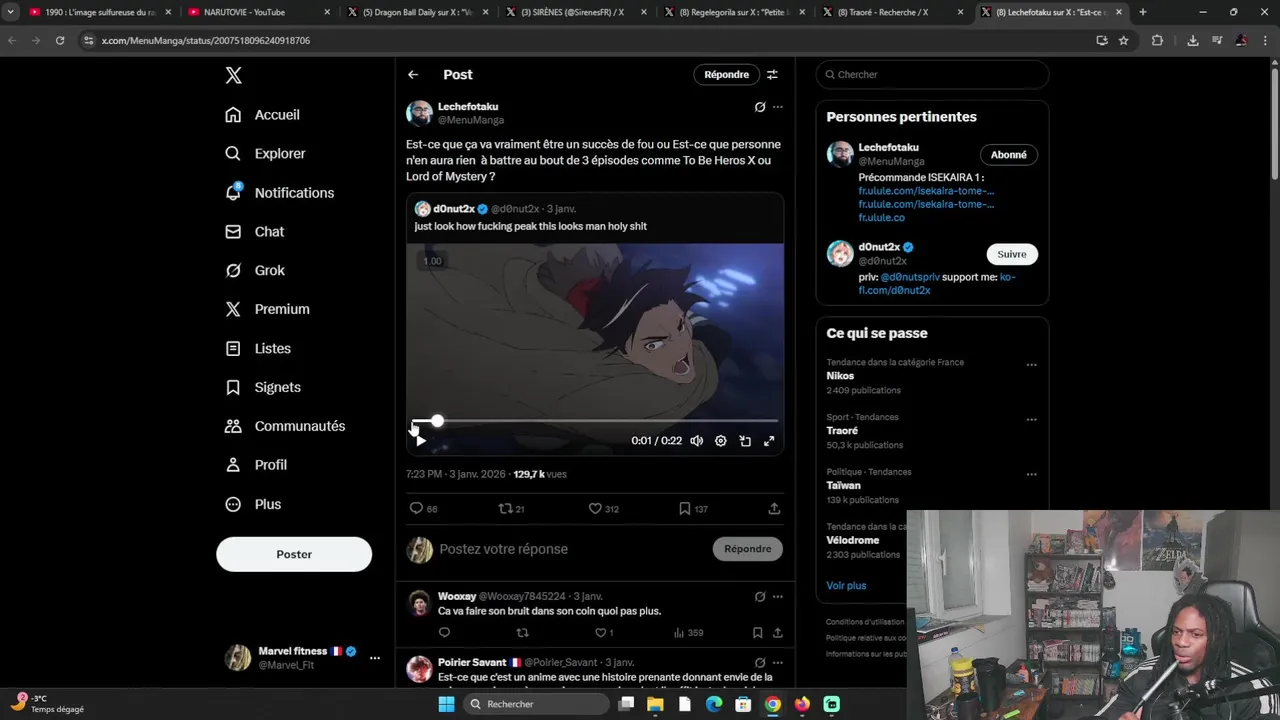Go back with the Post arrow
Viewport: 1280px width, 720px height.
coord(413,75)
